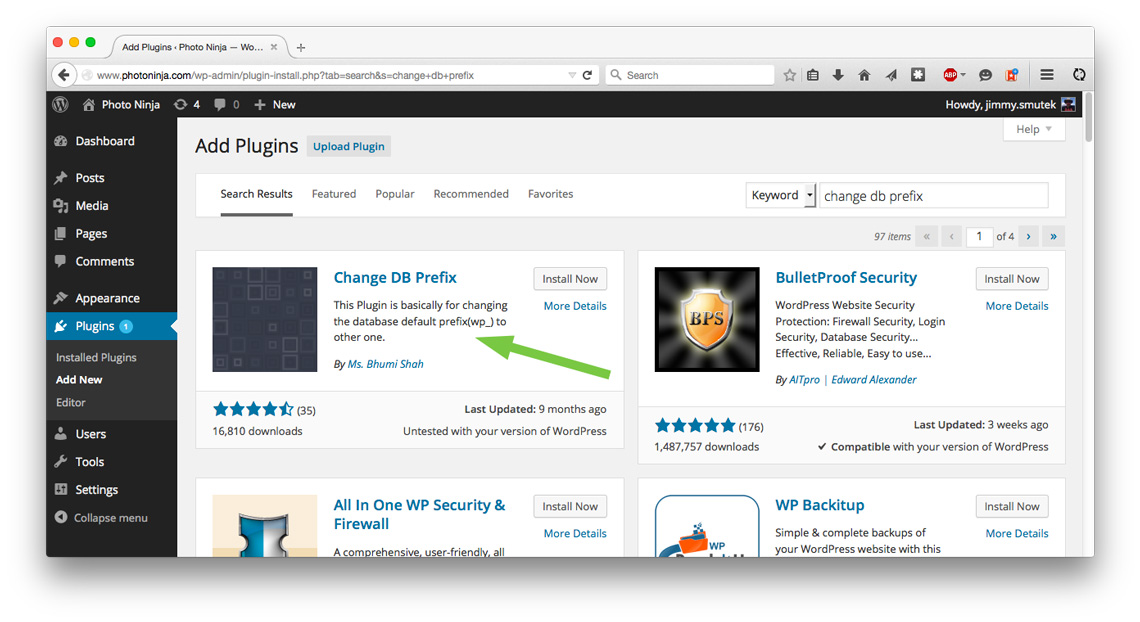This screenshot has height=622, width=1140.
Task: Click the current page number field
Action: pos(979,236)
